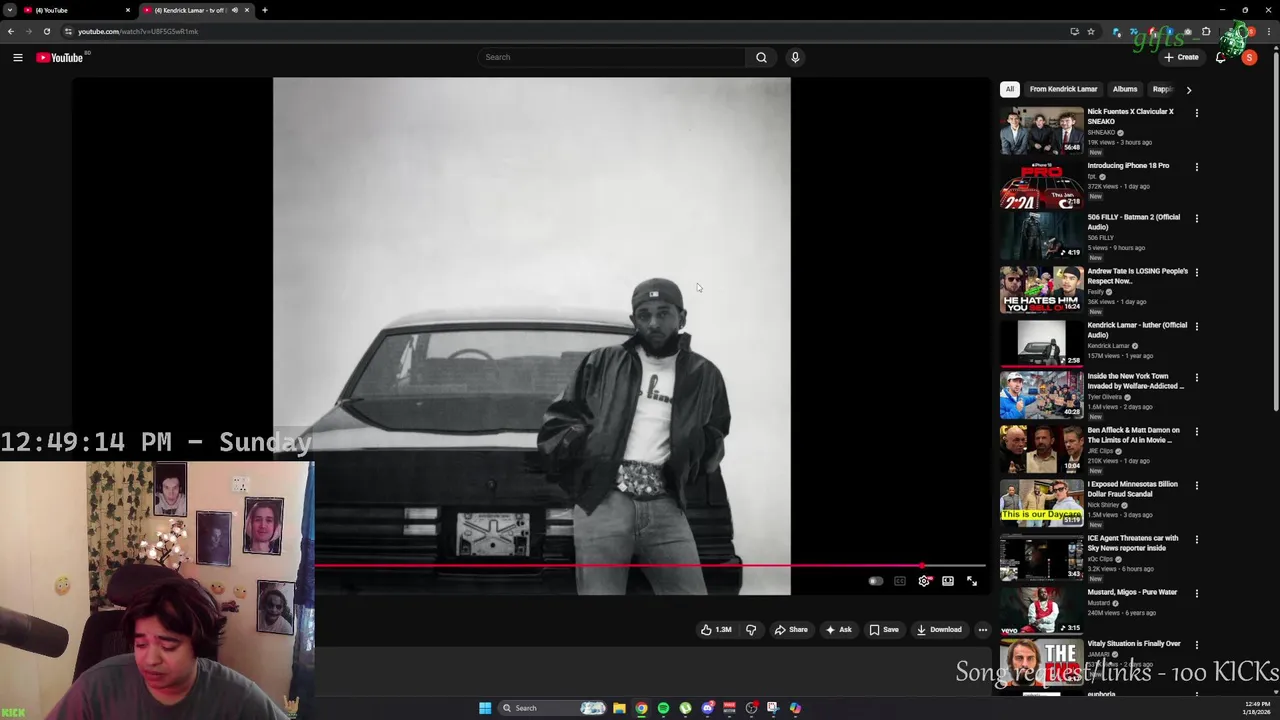Open the Ben Affleck & Matt Damon video title

pyautogui.click(x=1134, y=435)
